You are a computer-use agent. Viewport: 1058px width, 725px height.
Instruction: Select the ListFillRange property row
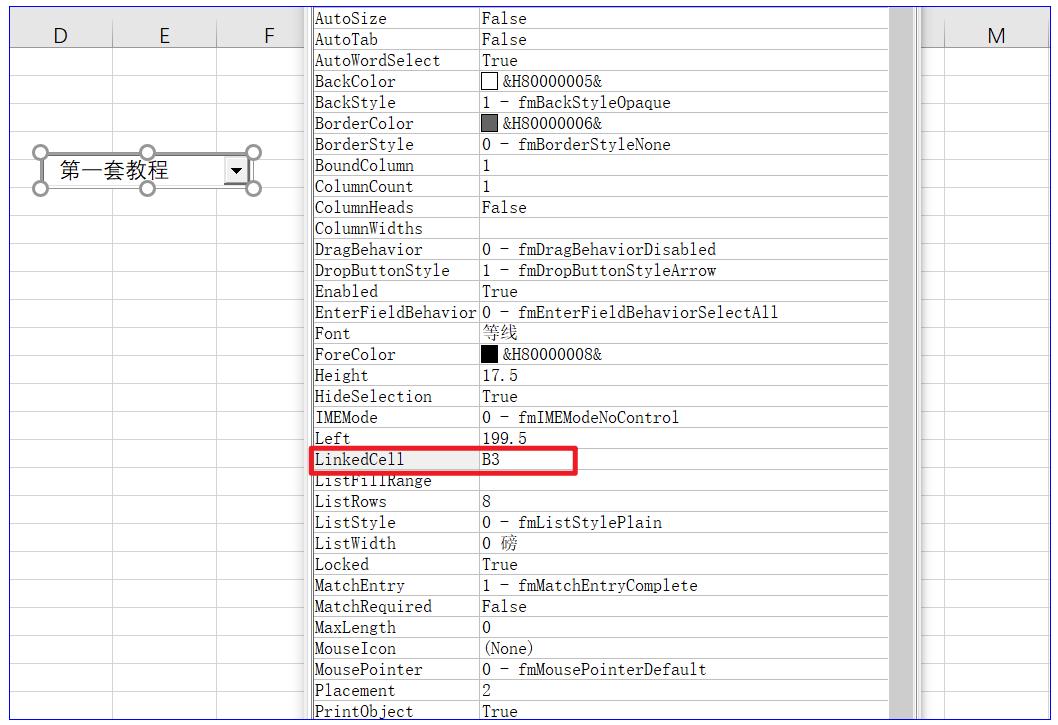coord(395,481)
